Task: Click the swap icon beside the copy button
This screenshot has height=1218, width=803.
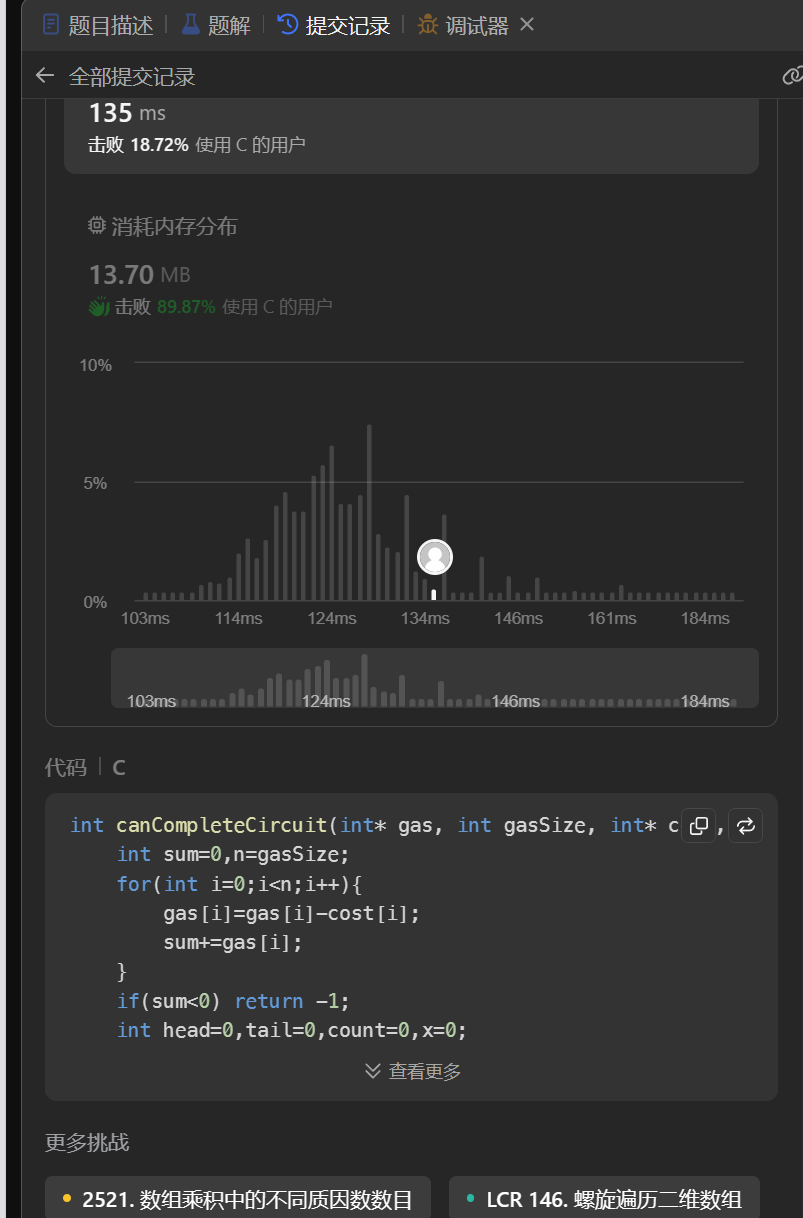Action: (746, 826)
